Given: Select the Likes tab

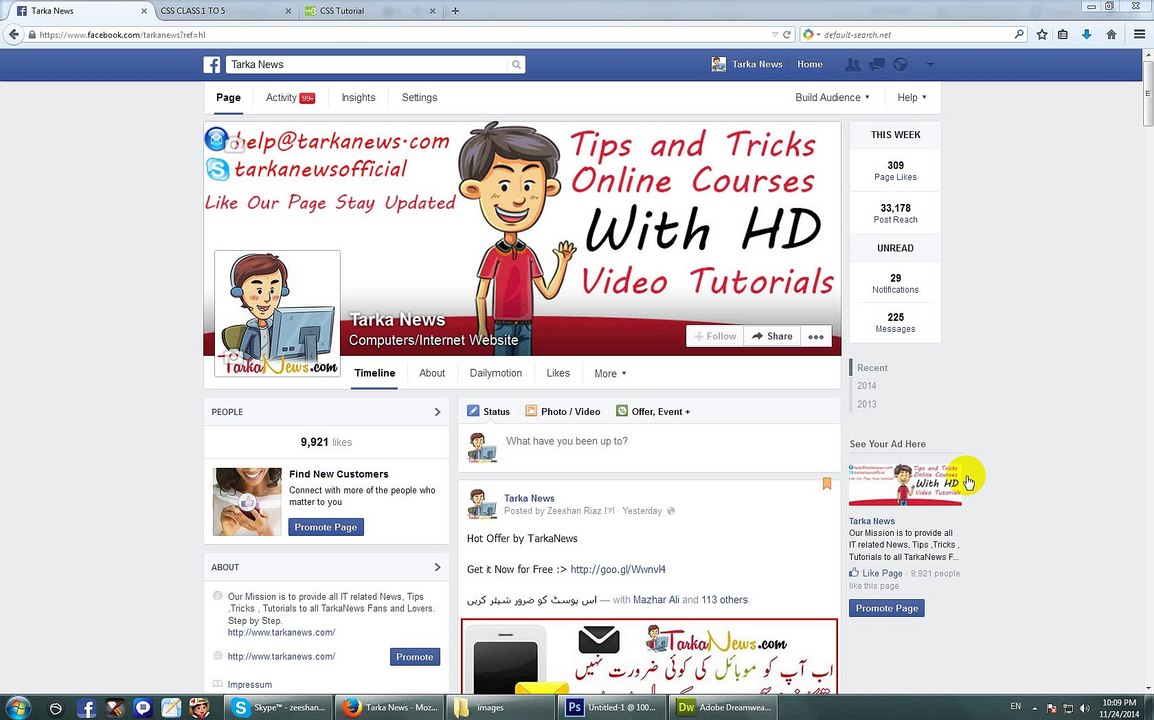Looking at the screenshot, I should tap(558, 373).
